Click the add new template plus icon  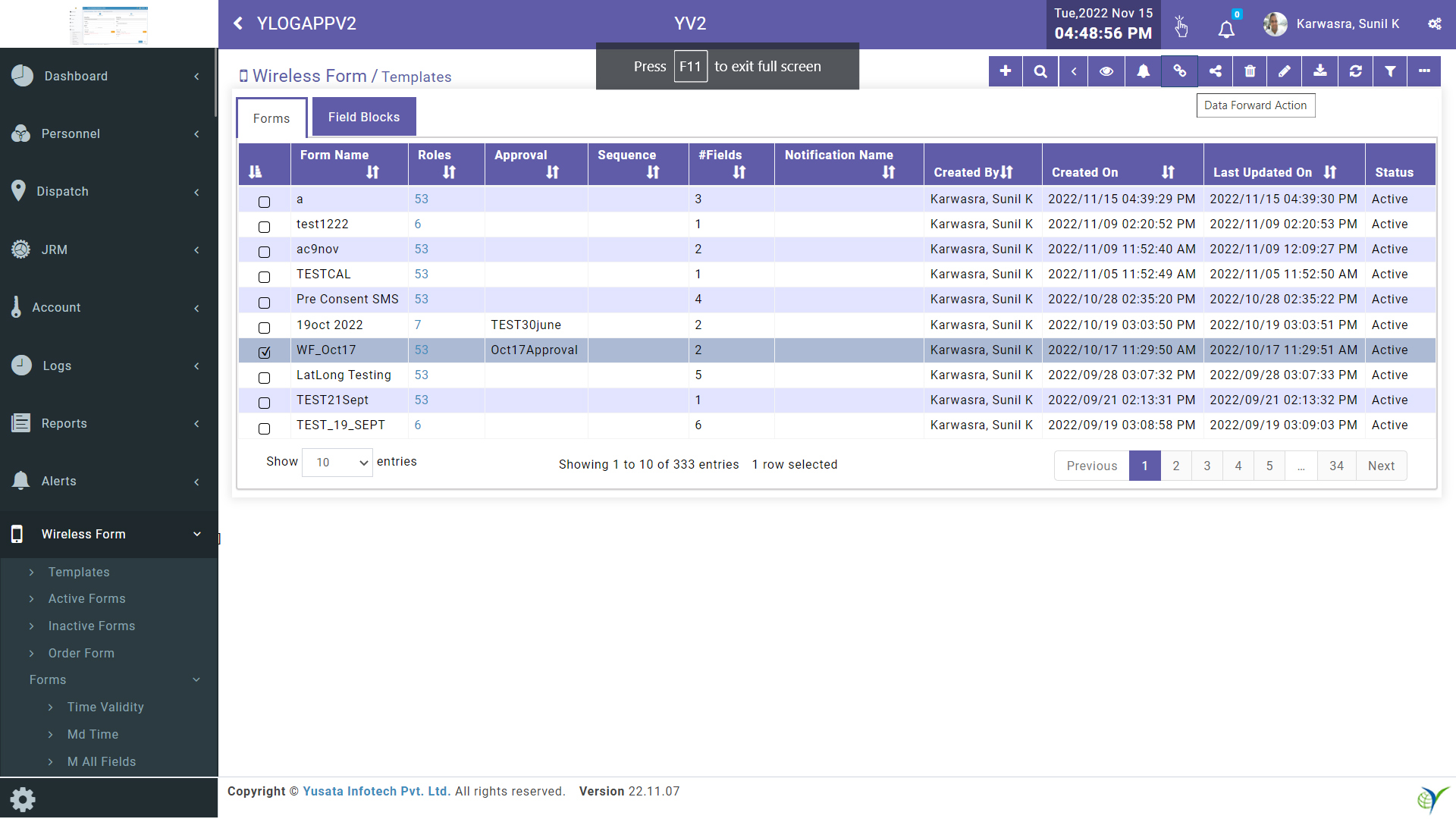[1006, 71]
